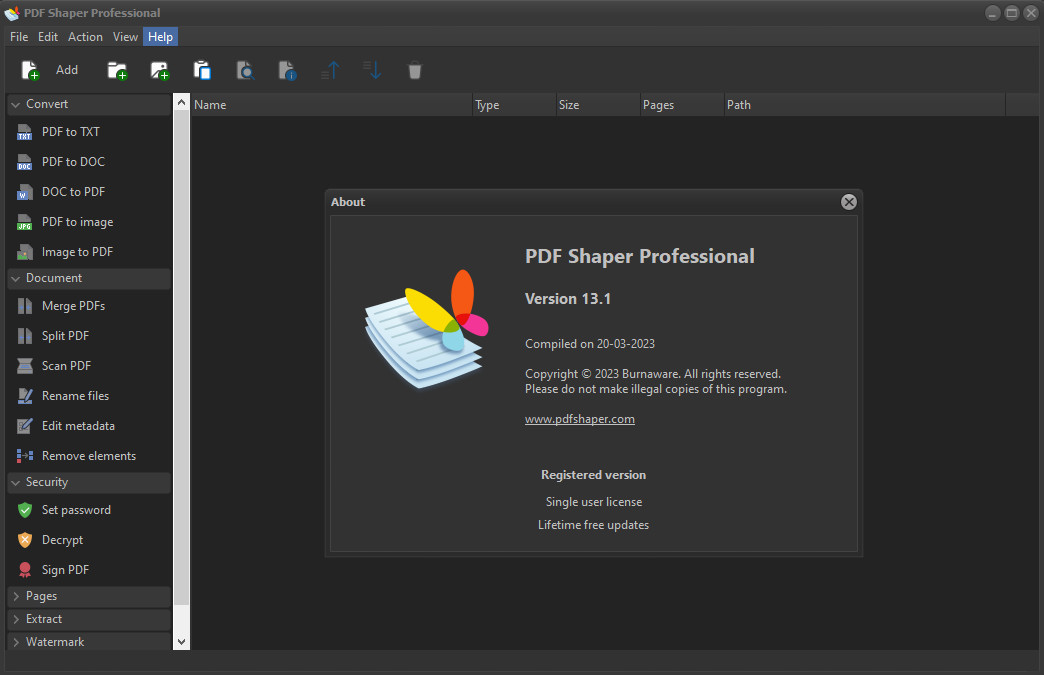This screenshot has width=1044, height=675.
Task: Click the Preview file magnifier icon
Action: point(245,70)
